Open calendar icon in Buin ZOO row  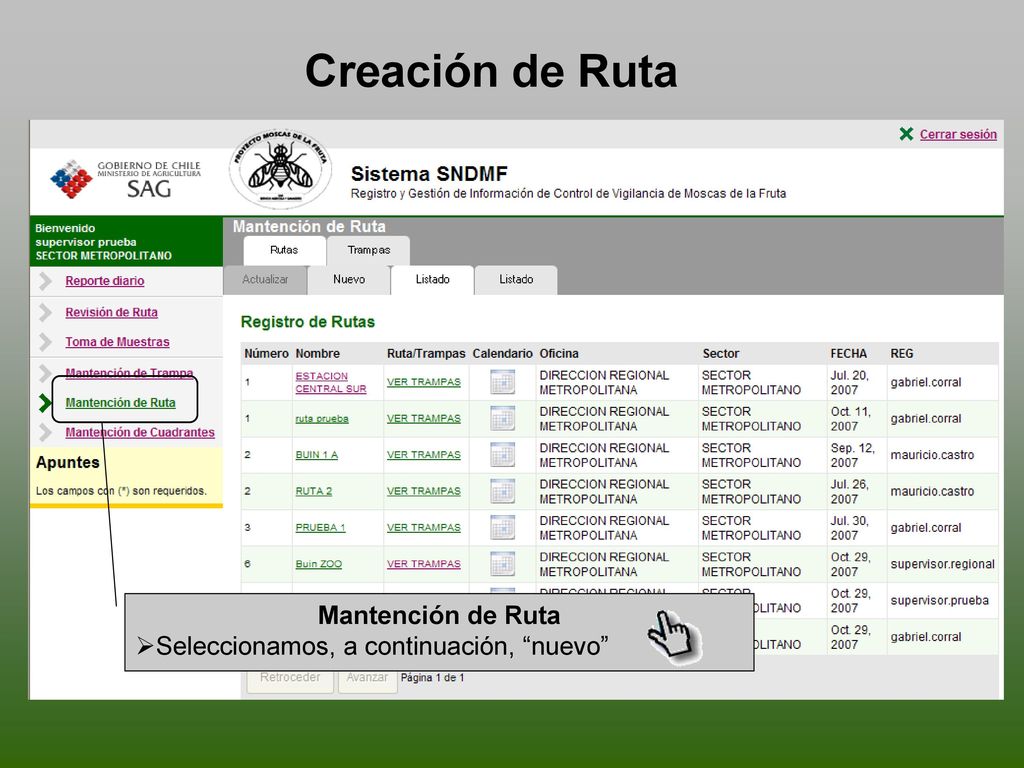point(502,564)
